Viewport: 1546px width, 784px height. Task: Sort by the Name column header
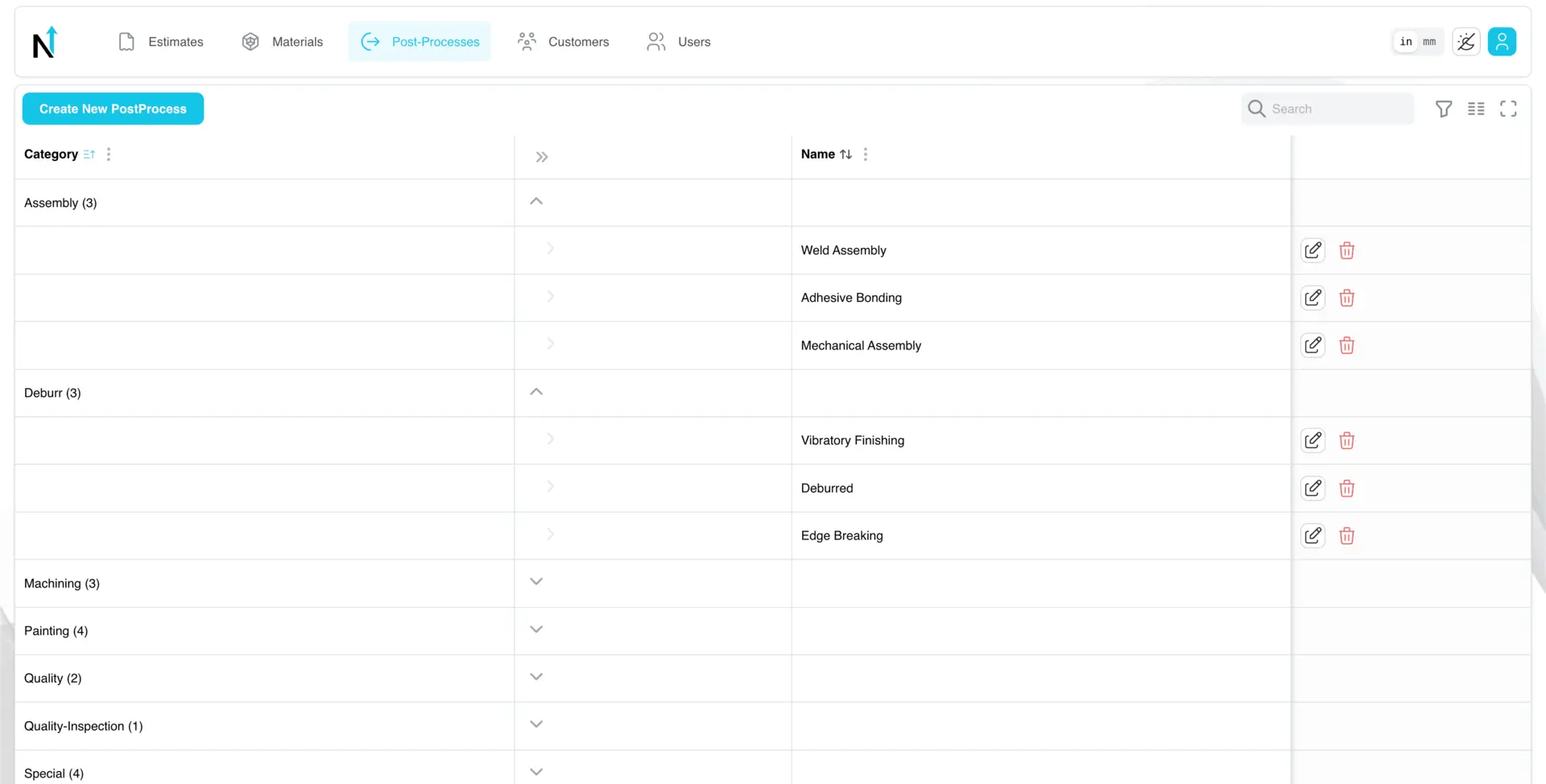pos(818,155)
